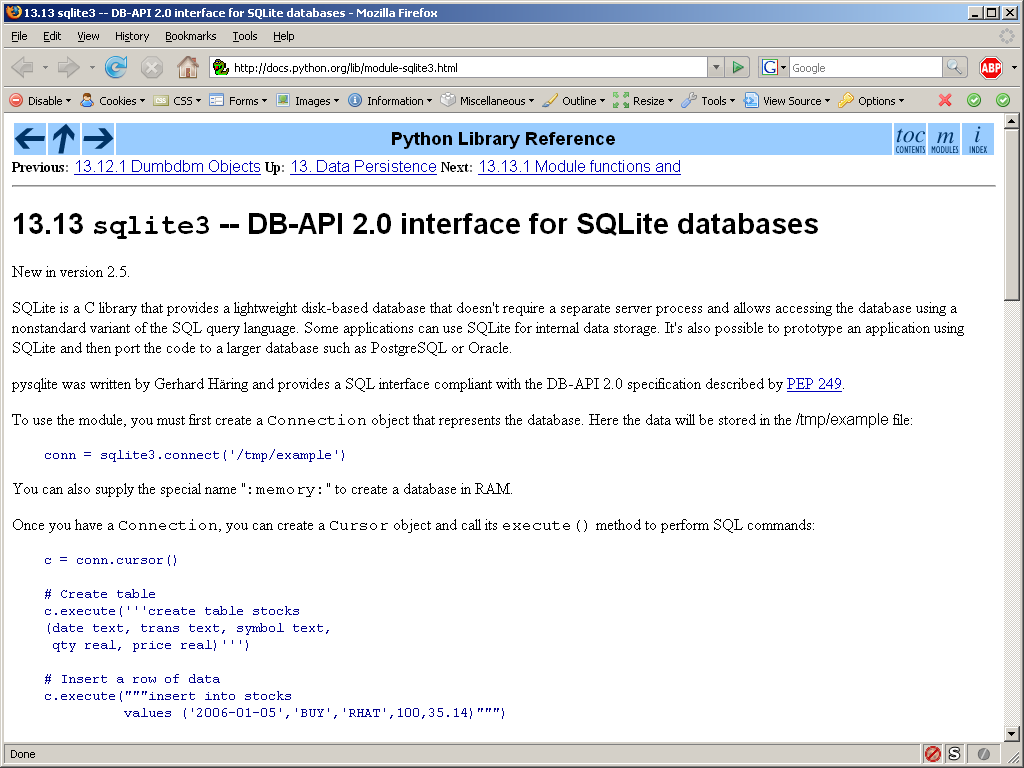Open the Edit menu
This screenshot has width=1024, height=768.
click(52, 36)
